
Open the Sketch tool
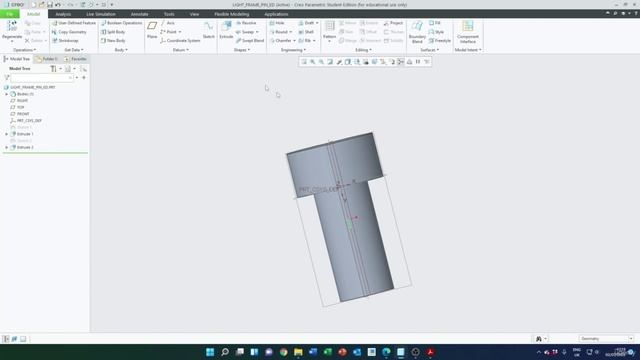point(209,30)
